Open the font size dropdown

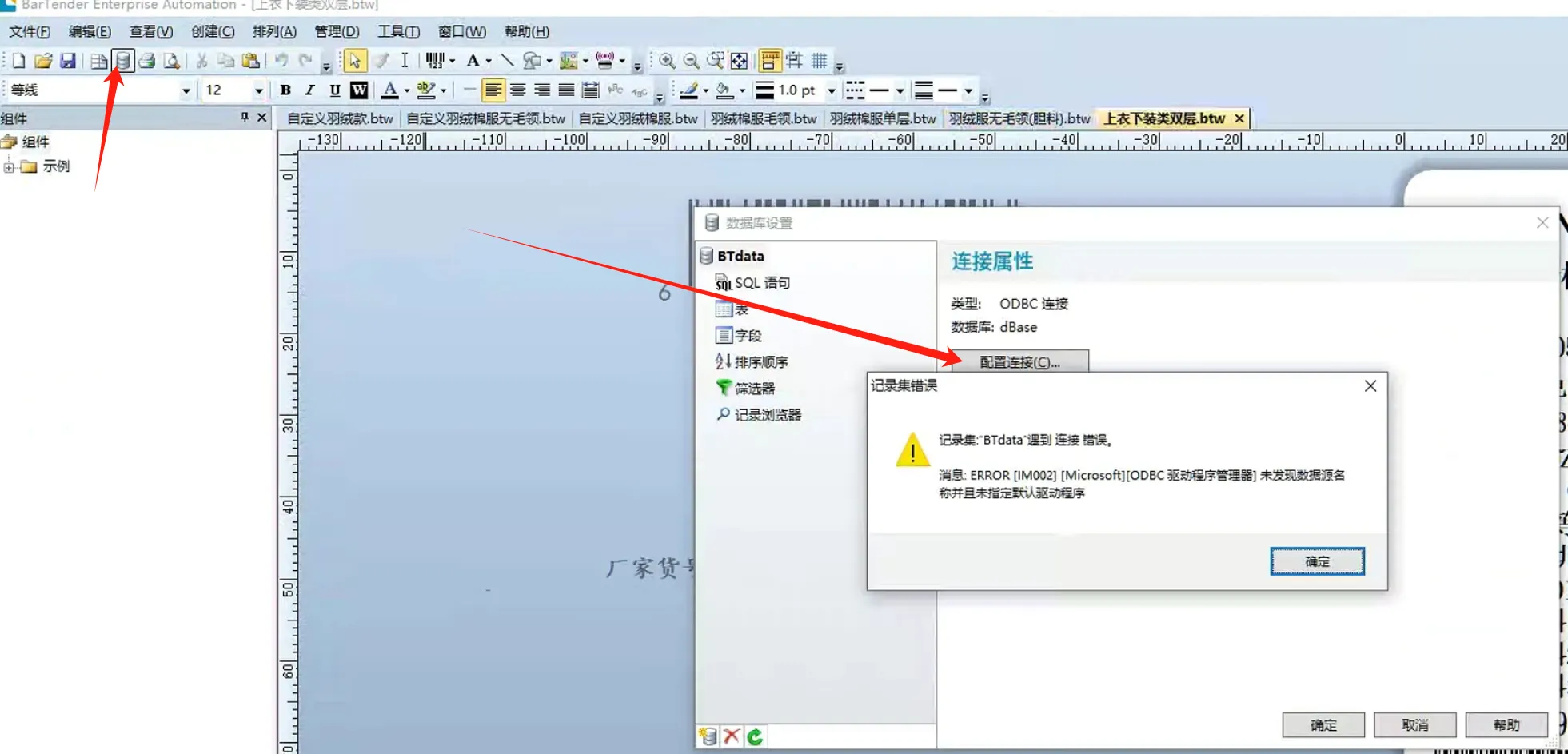pos(258,90)
